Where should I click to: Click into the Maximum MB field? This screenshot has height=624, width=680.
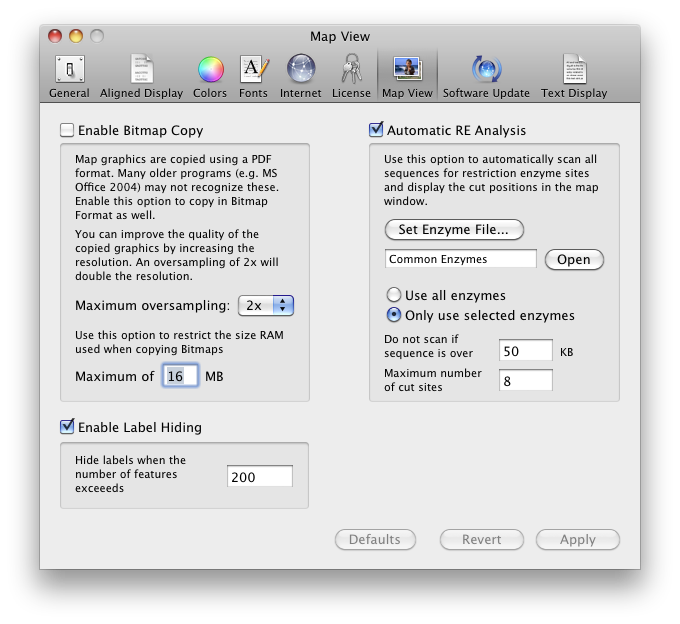pyautogui.click(x=179, y=376)
